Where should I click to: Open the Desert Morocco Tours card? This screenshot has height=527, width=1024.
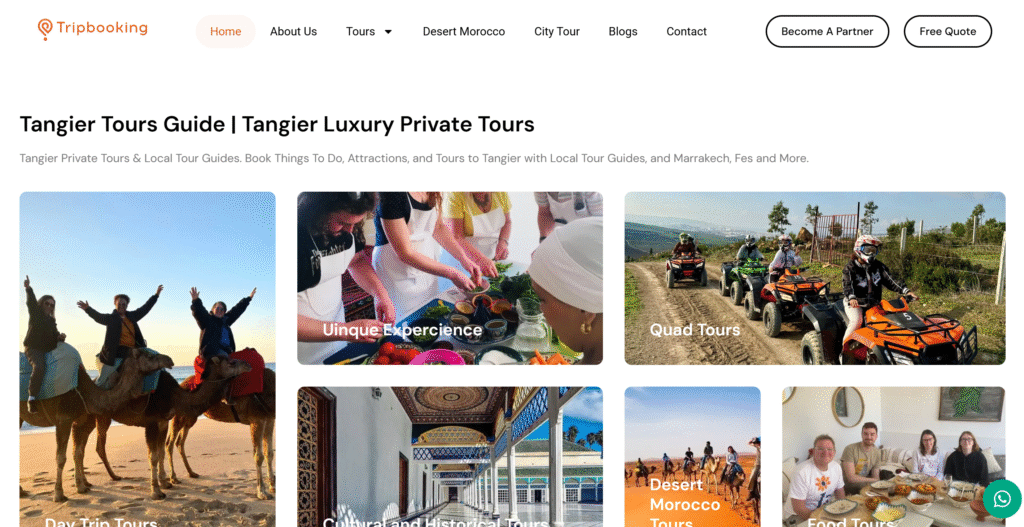coord(692,457)
